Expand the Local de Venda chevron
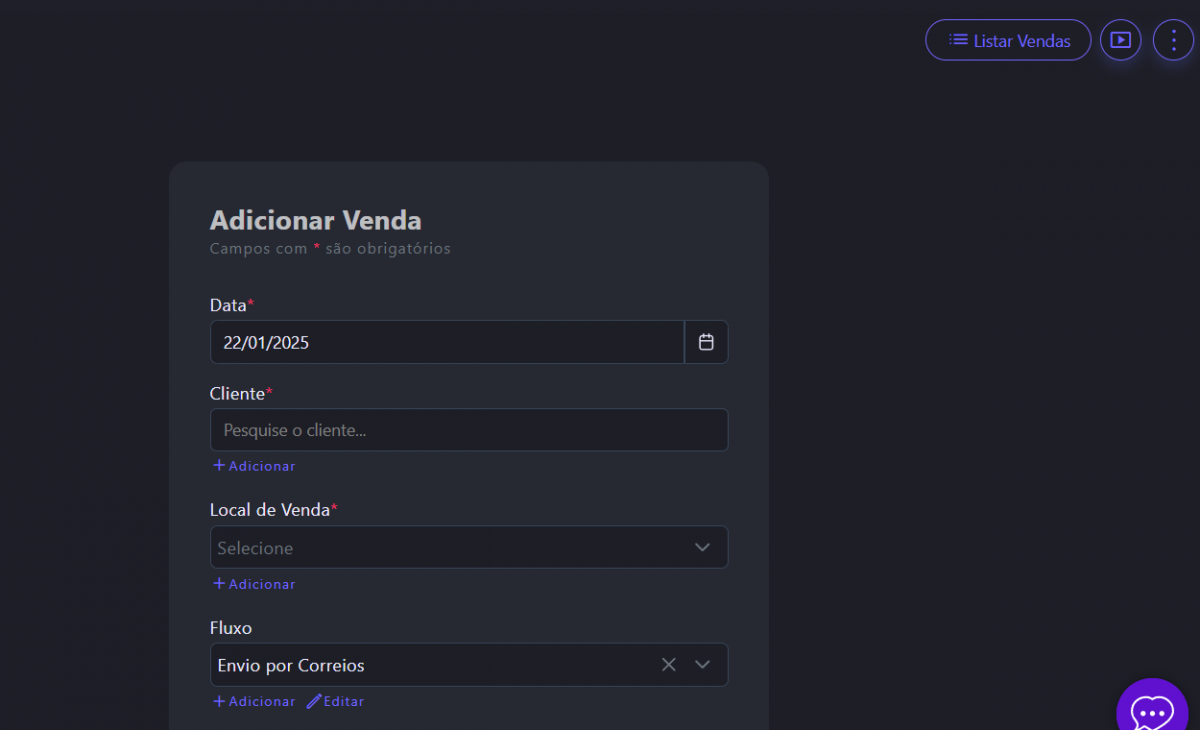The height and width of the screenshot is (730, 1200). click(x=702, y=547)
